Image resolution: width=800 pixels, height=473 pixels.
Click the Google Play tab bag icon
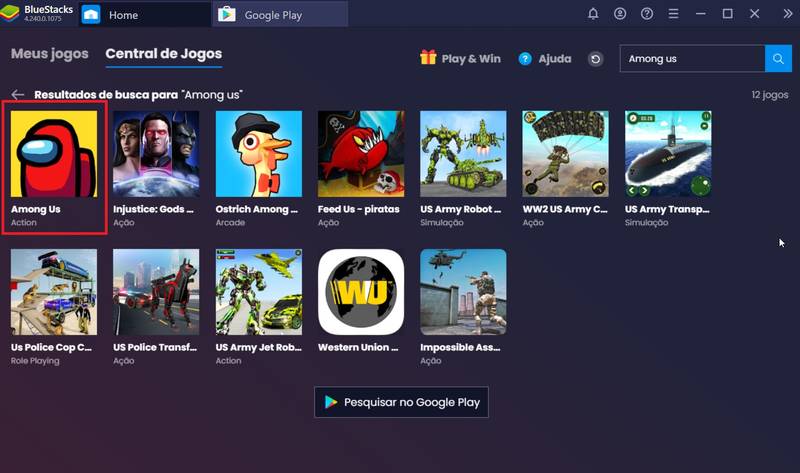pyautogui.click(x=227, y=14)
